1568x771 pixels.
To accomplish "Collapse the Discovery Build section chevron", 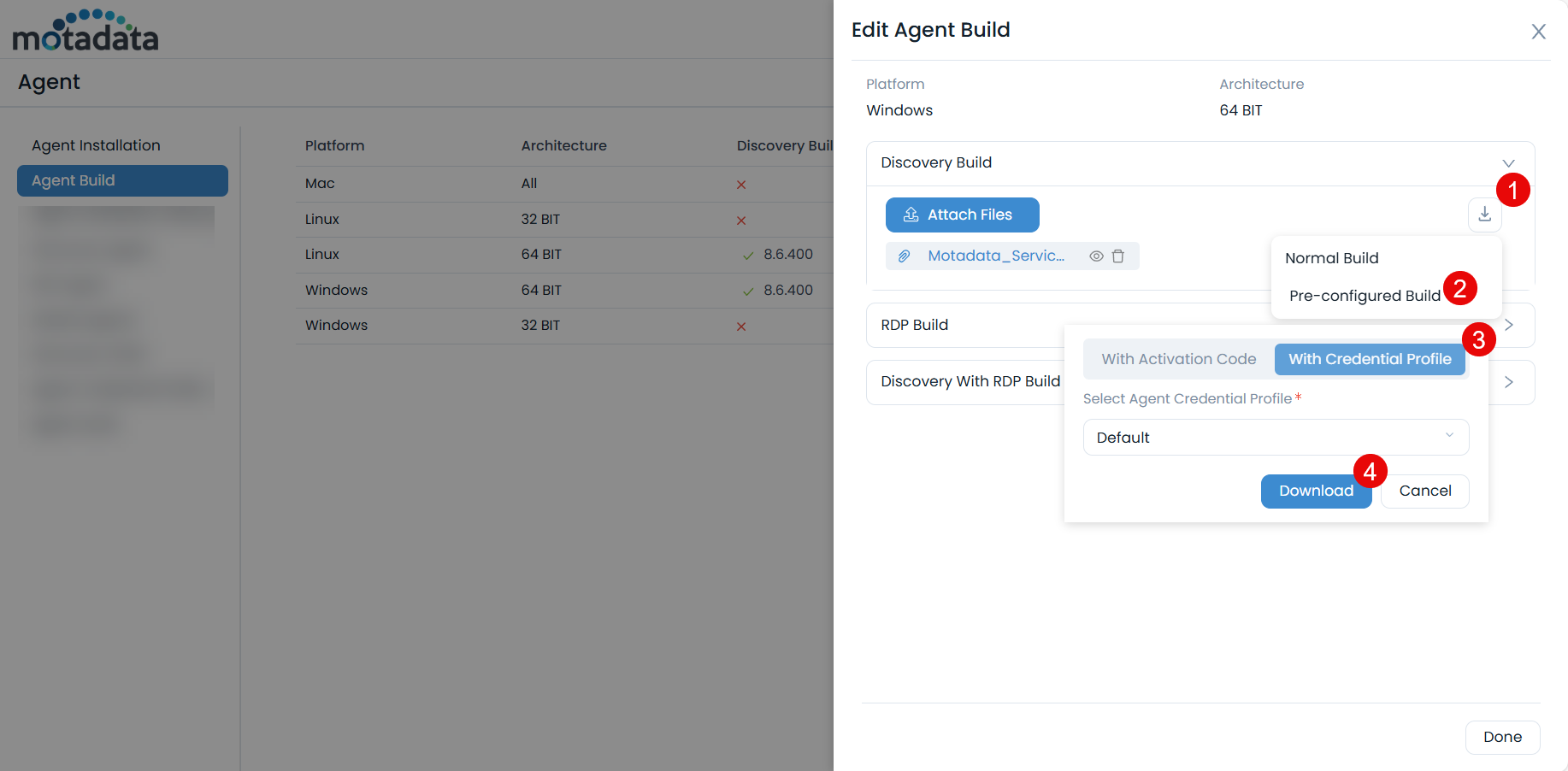I will pos(1508,163).
